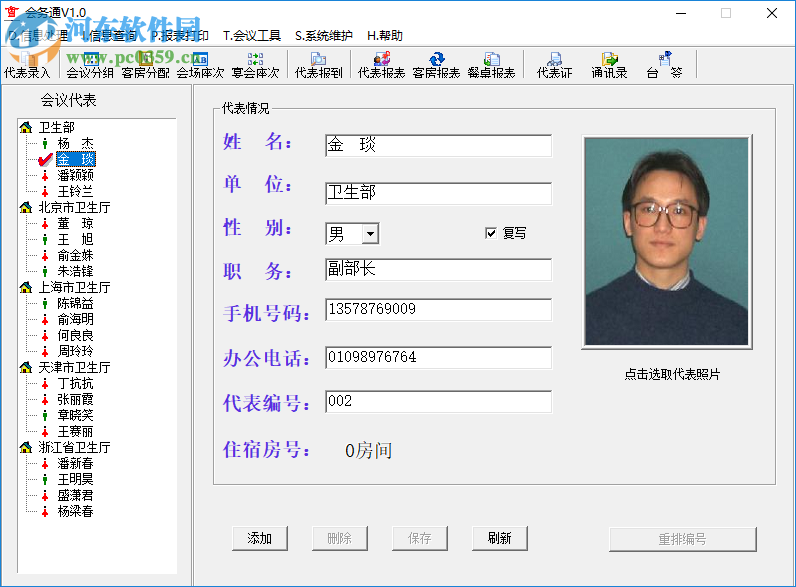The width and height of the screenshot is (796, 587).
Task: Select 周玲玲 in the delegate tree
Action: pos(75,351)
